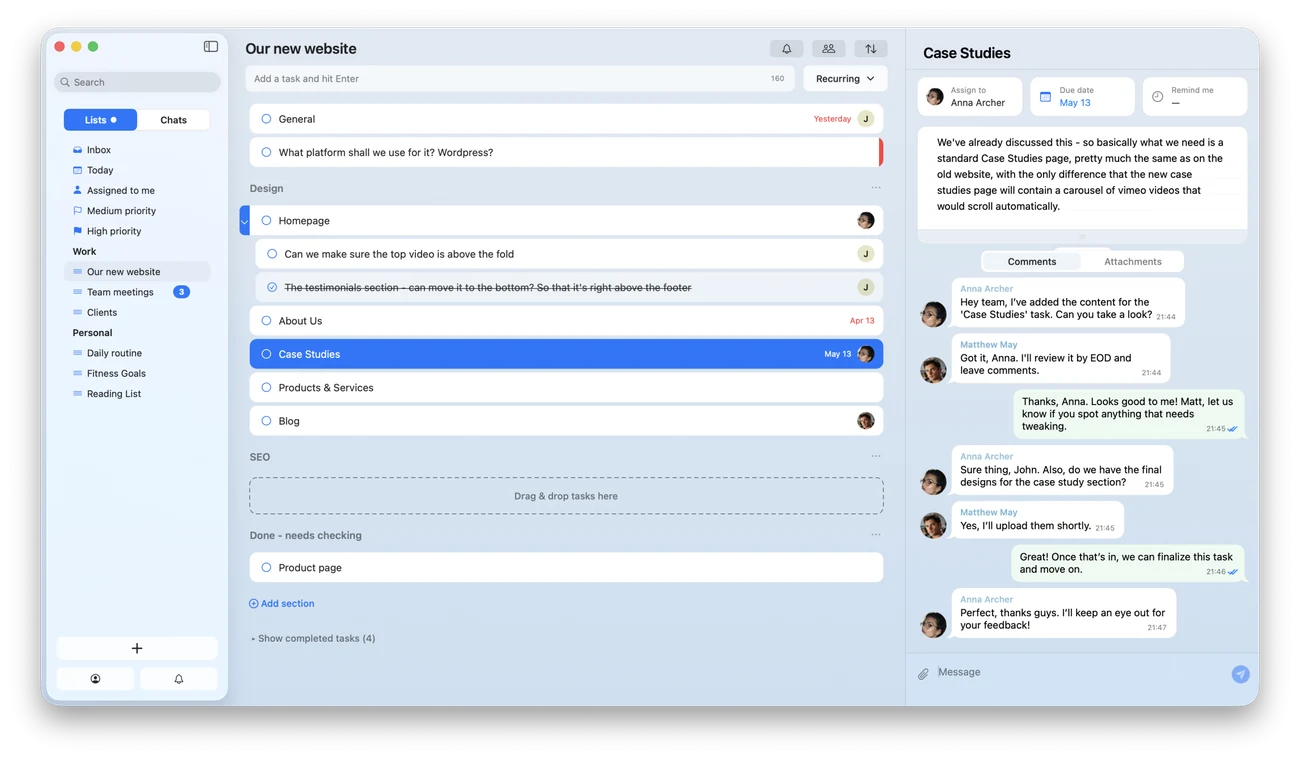The image size is (1300, 760).
Task: Open SEO section options ellipsis
Action: [876, 456]
